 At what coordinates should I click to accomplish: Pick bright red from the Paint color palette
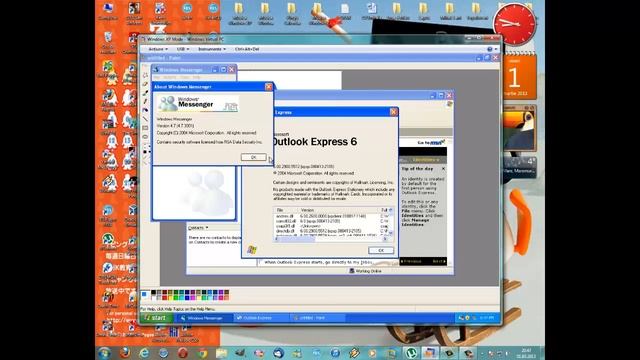164,298
